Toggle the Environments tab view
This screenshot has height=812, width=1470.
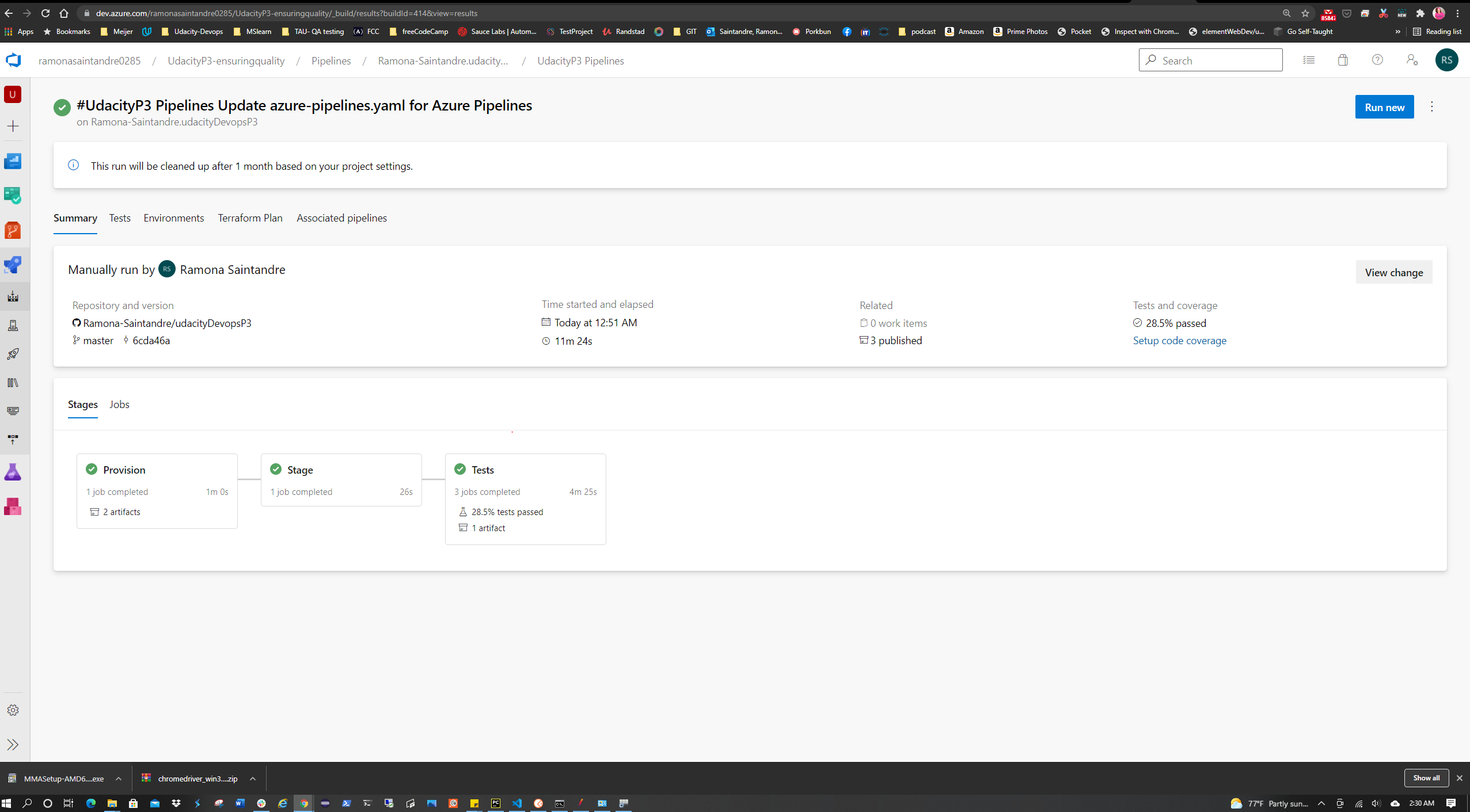coord(173,217)
